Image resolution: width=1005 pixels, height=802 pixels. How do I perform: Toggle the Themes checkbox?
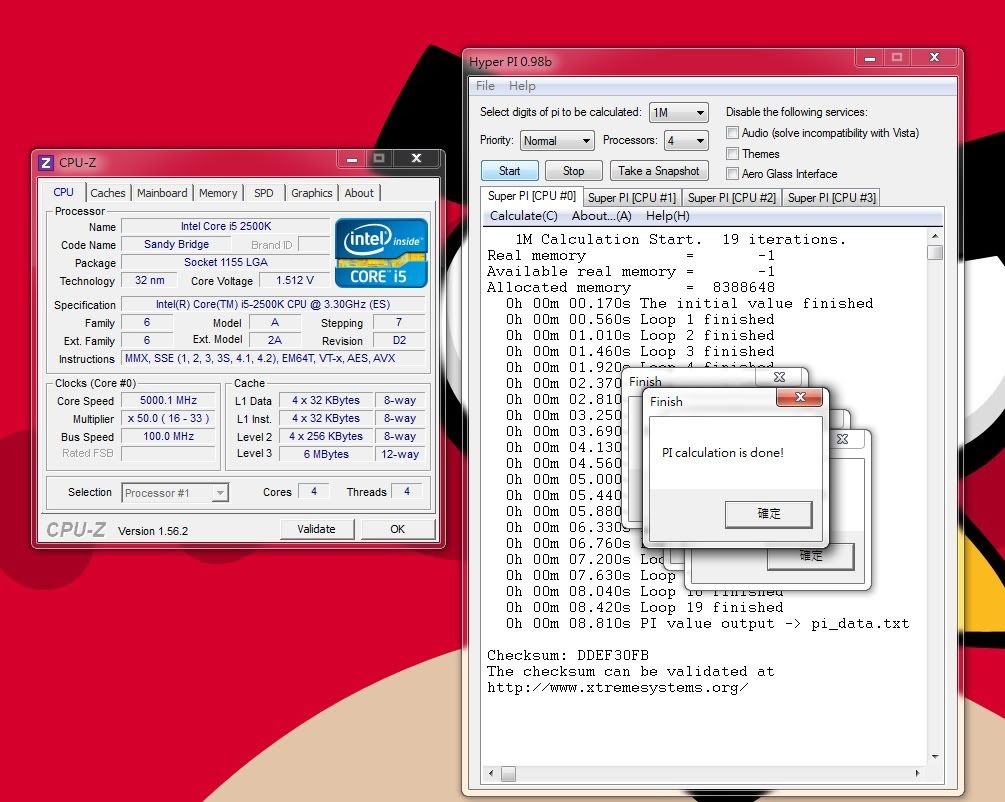pyautogui.click(x=733, y=154)
